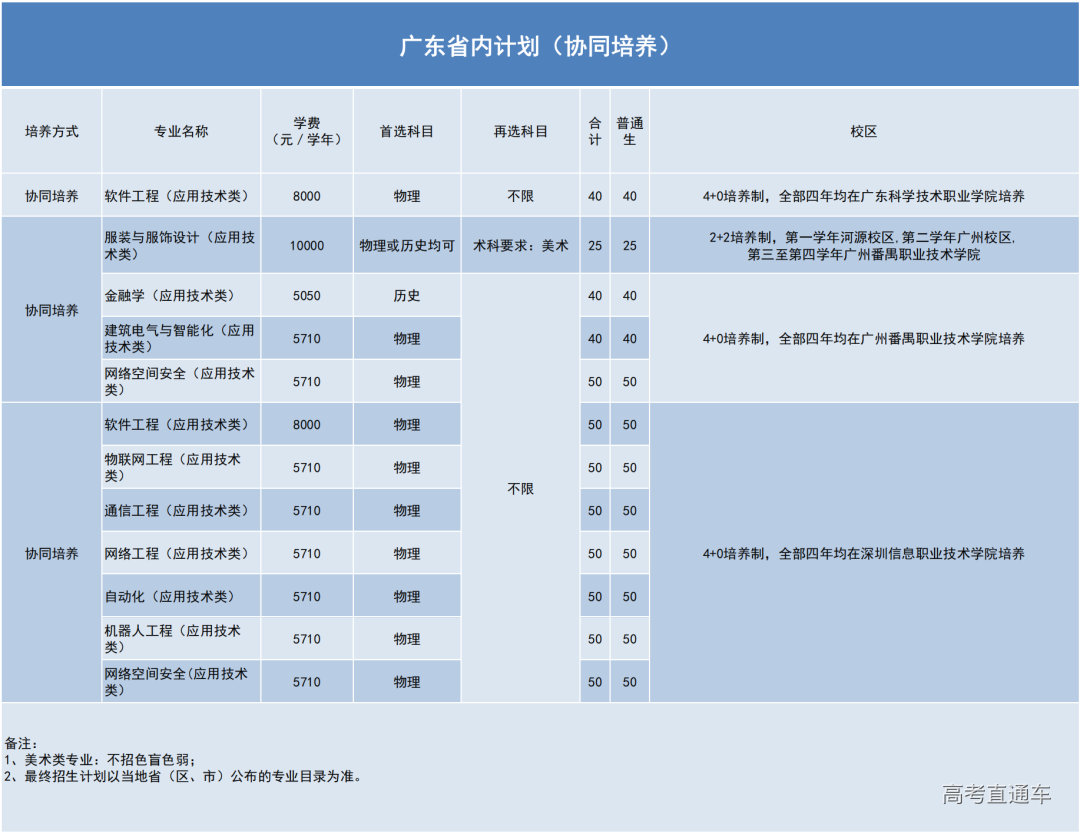The width and height of the screenshot is (1080, 834).
Task: Click the 术科要求：美术 cell
Action: (521, 244)
